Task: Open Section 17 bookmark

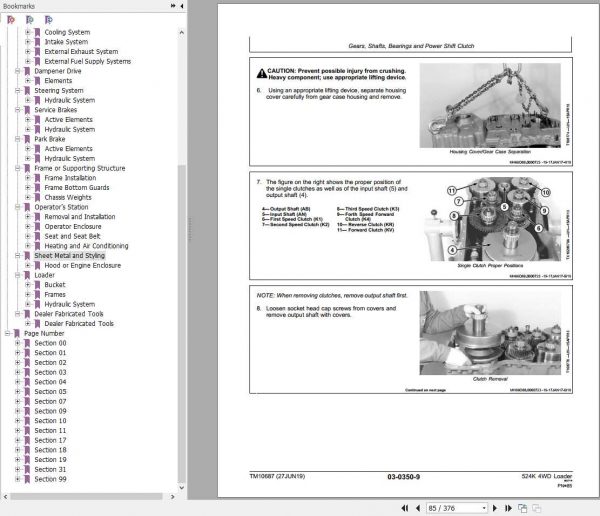Action: [x=50, y=440]
